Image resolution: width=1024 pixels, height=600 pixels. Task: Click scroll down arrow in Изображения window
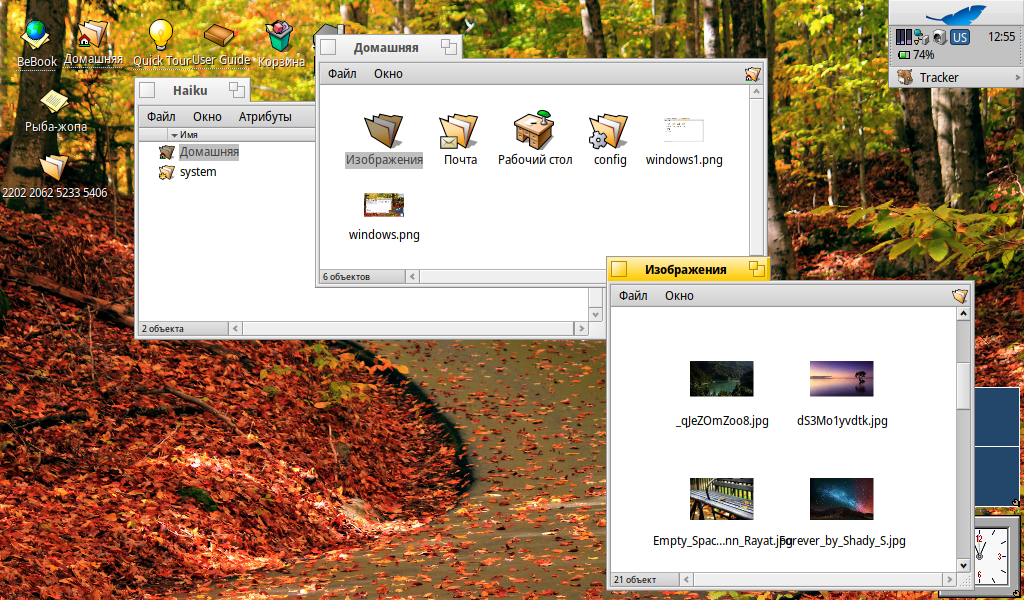point(963,566)
